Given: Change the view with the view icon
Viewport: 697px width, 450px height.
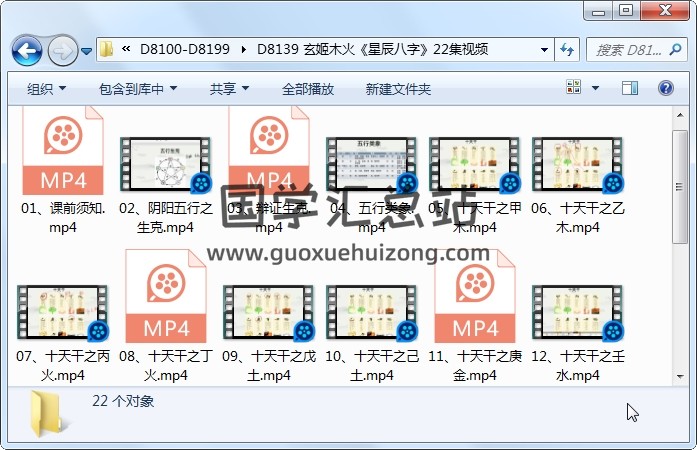Looking at the screenshot, I should [x=573, y=87].
